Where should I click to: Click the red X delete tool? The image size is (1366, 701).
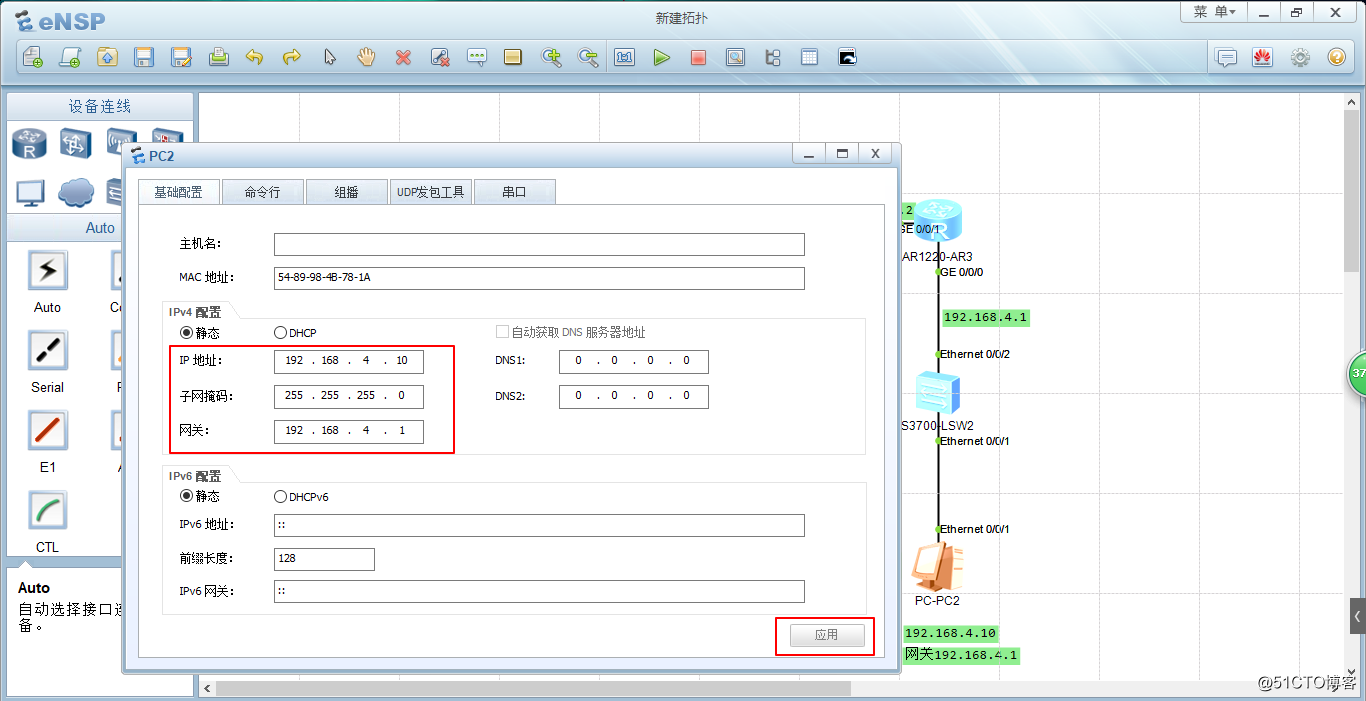(x=403, y=57)
